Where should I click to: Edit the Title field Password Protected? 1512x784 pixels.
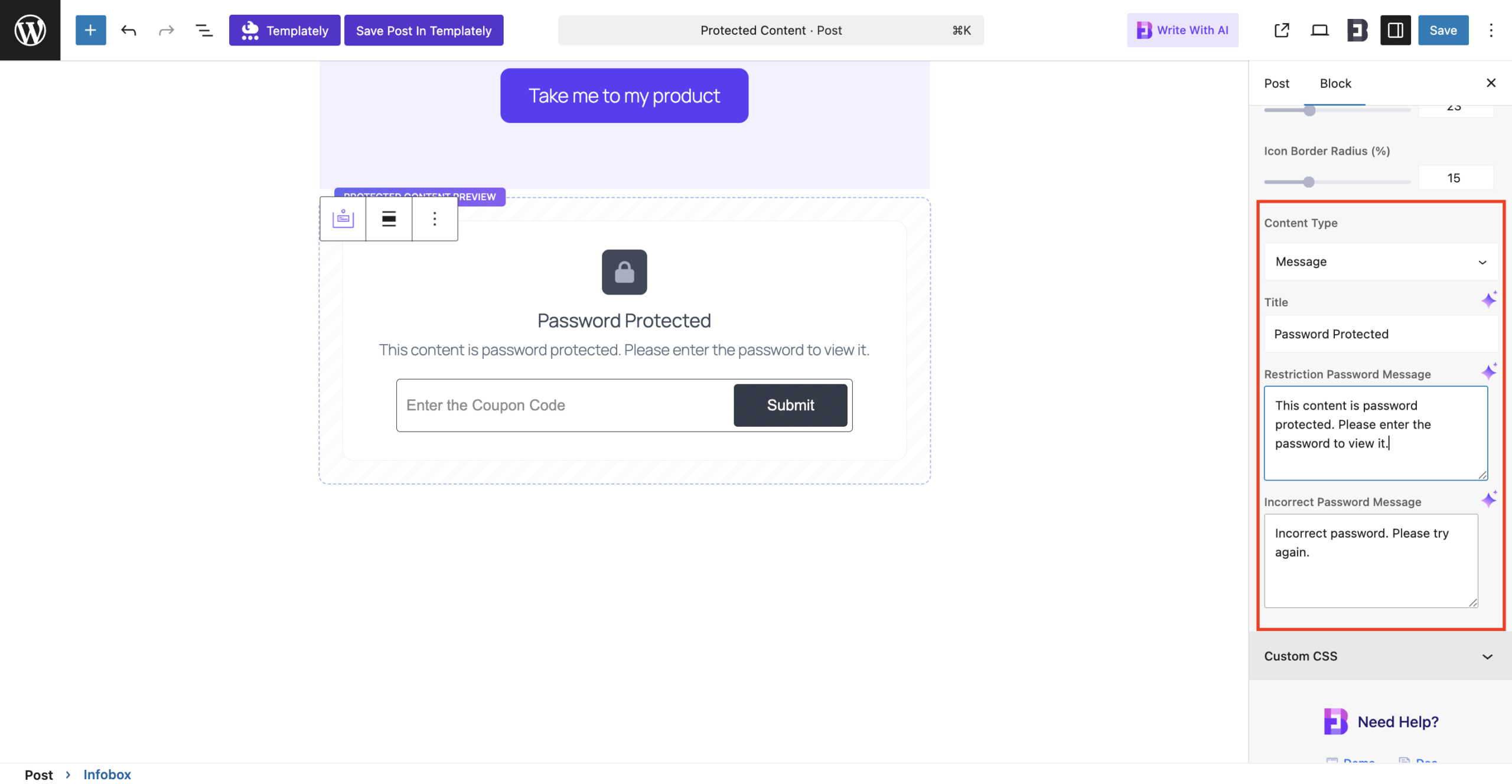point(1380,334)
